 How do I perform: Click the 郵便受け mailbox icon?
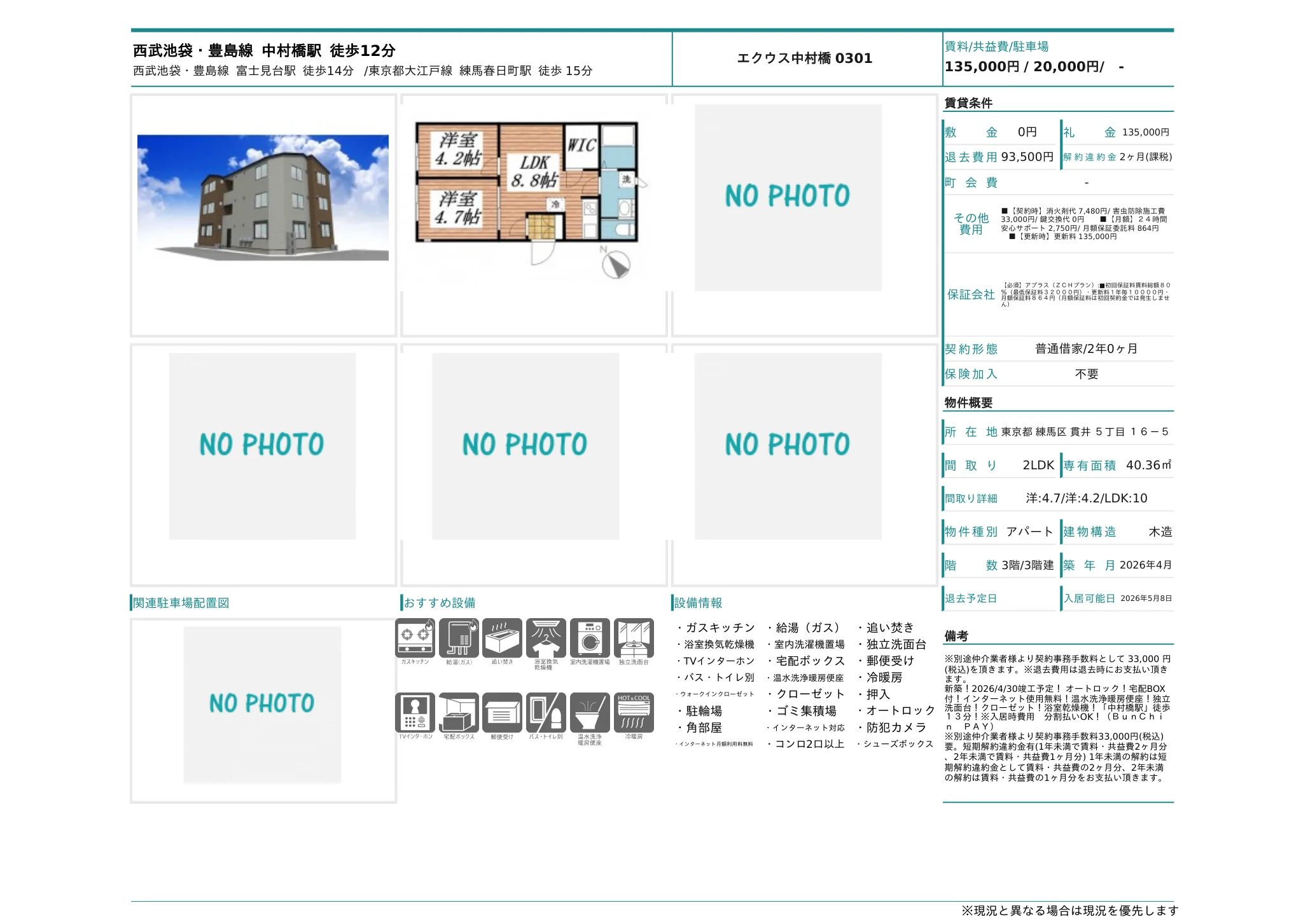point(502,712)
